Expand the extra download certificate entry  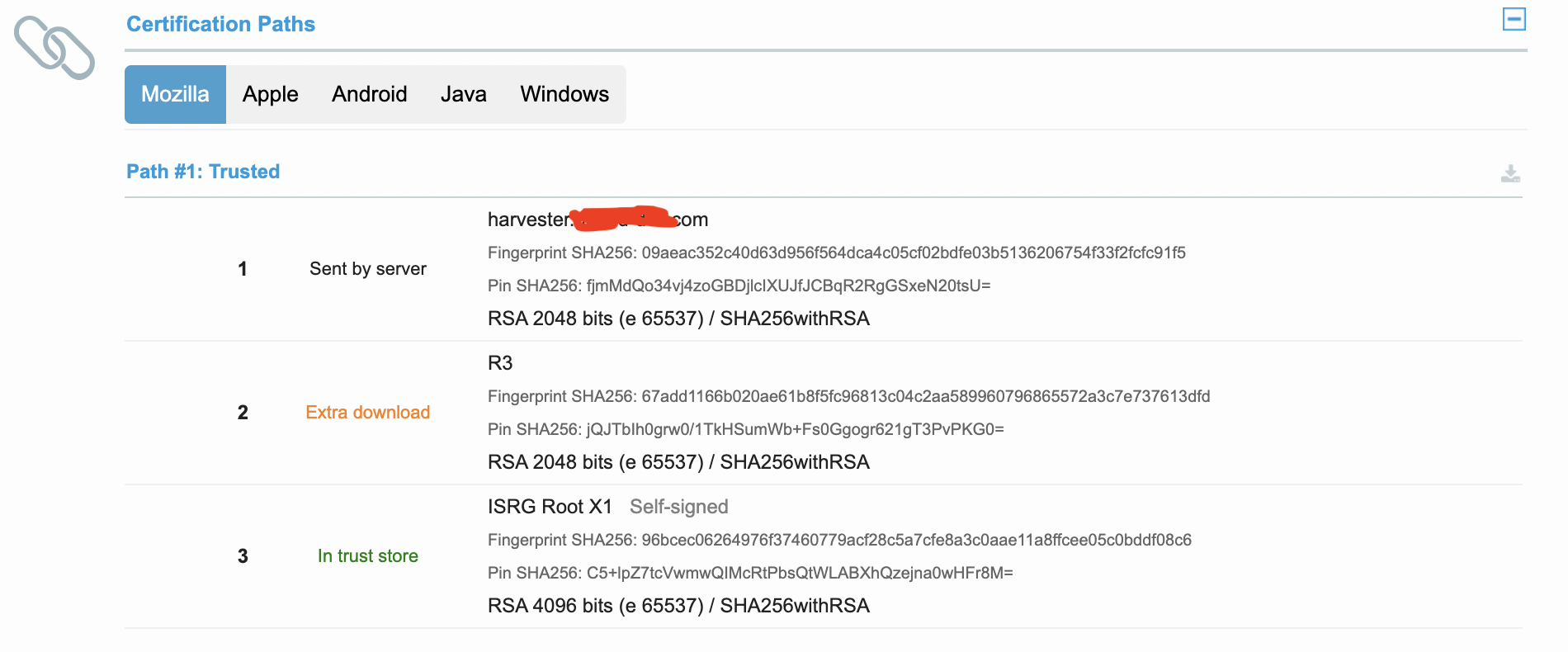tap(367, 412)
